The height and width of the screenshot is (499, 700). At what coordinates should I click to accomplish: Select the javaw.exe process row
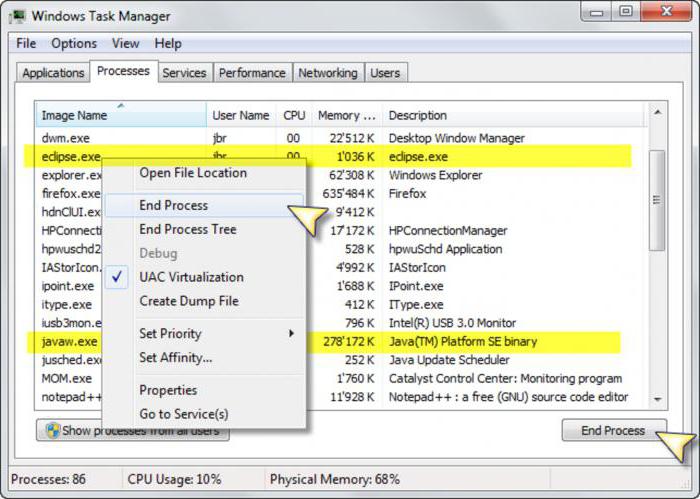point(70,342)
